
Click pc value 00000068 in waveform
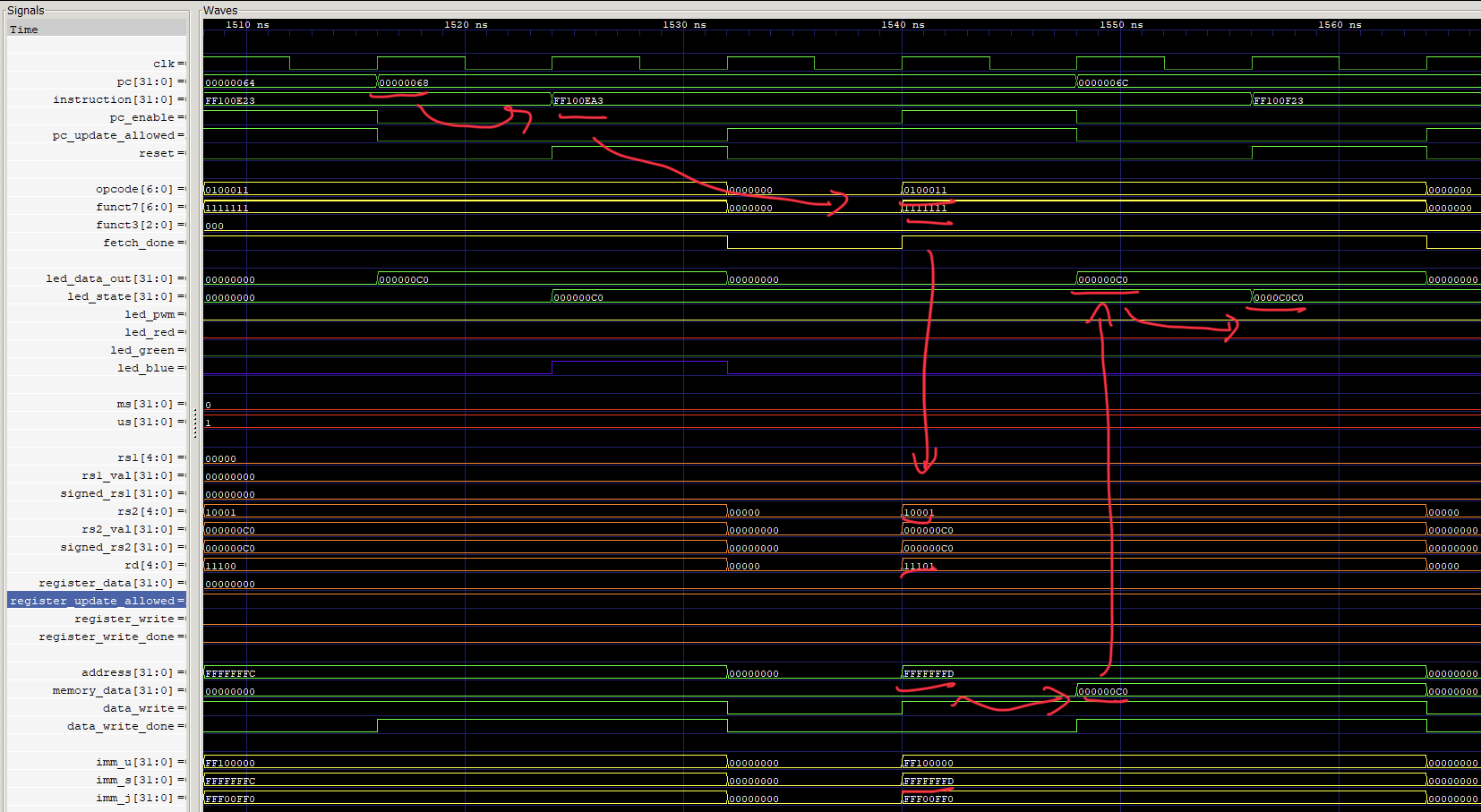(x=404, y=82)
